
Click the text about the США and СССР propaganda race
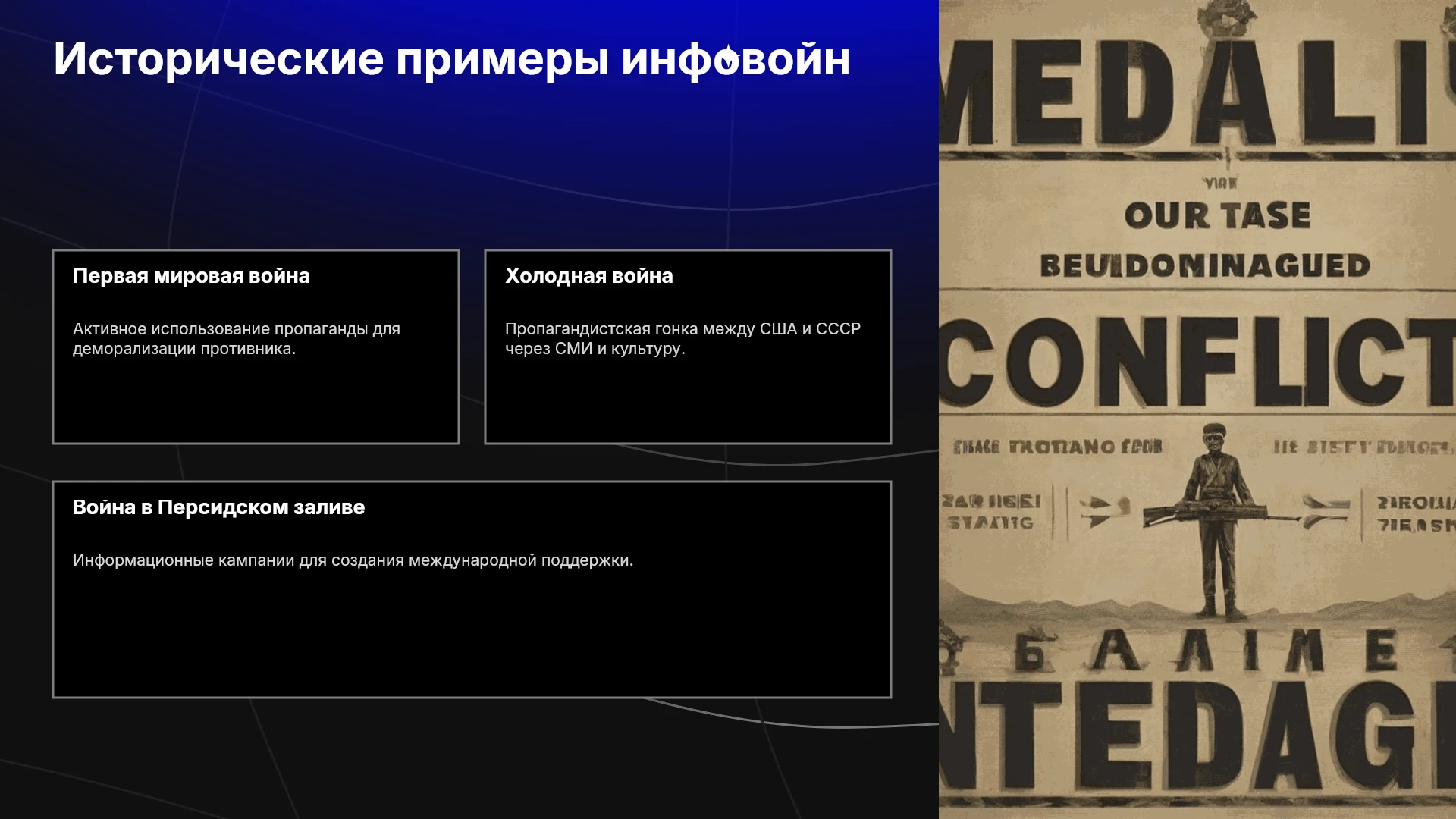[682, 339]
